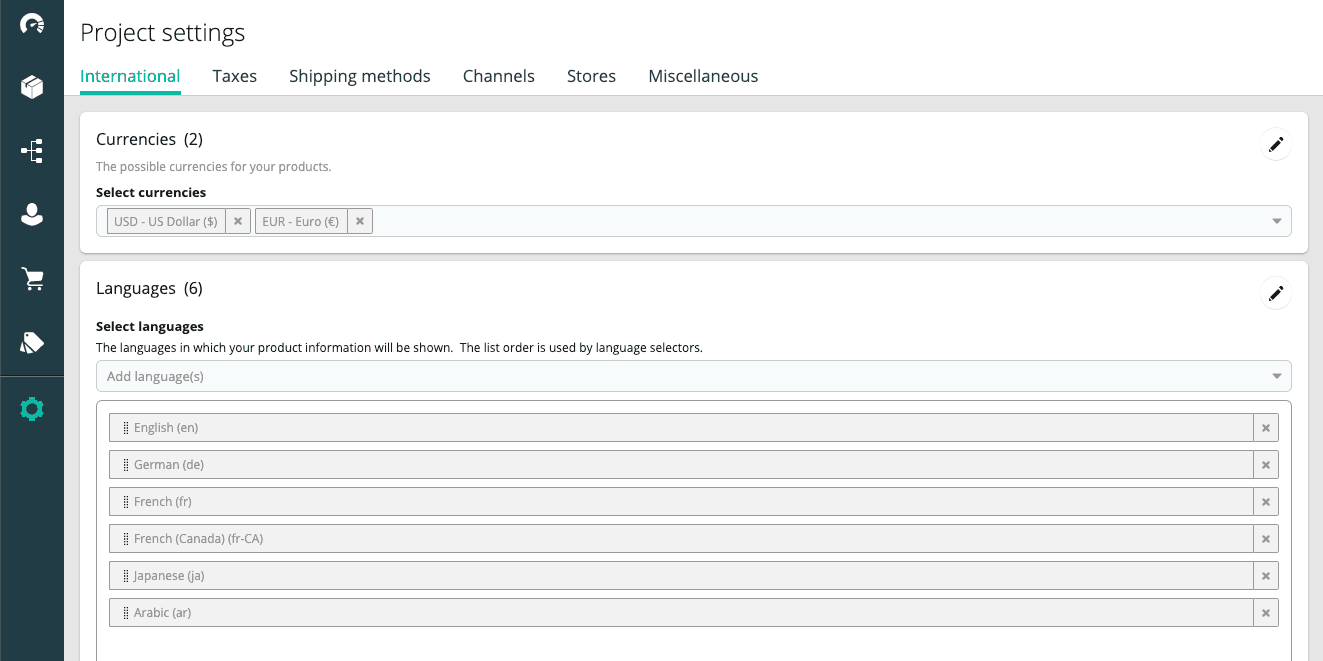Open the Channels tab
Viewport: 1323px width, 661px height.
(x=498, y=76)
